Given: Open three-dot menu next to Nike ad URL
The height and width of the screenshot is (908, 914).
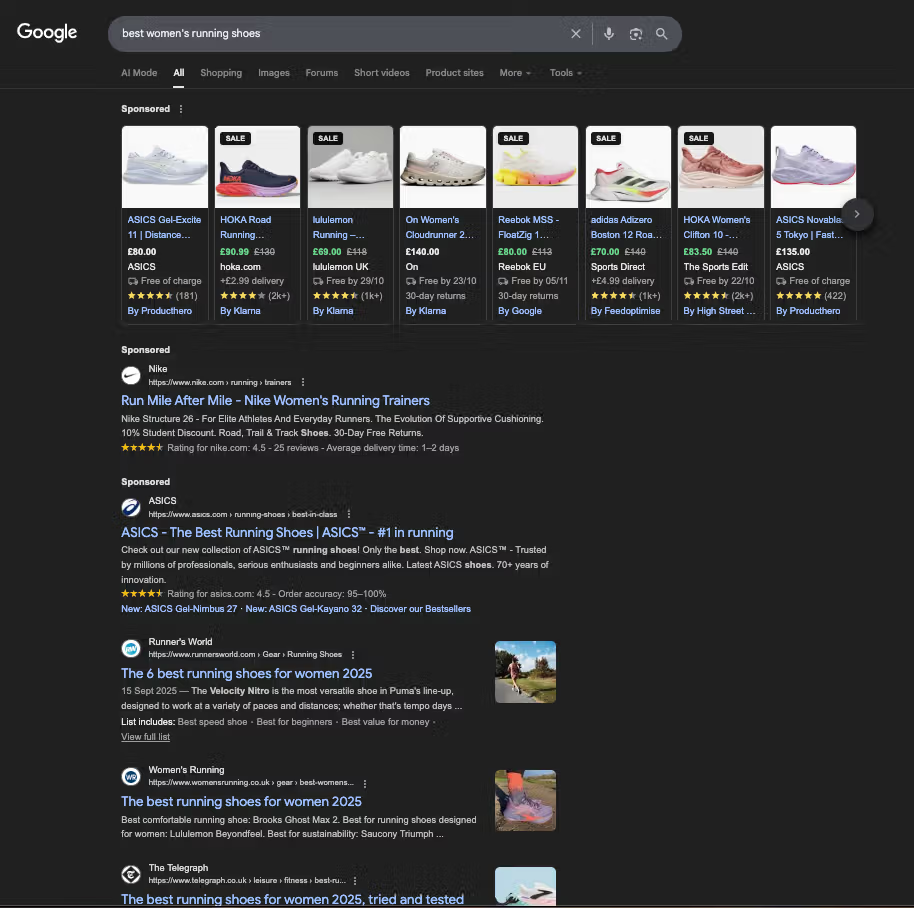Looking at the screenshot, I should pyautogui.click(x=303, y=382).
